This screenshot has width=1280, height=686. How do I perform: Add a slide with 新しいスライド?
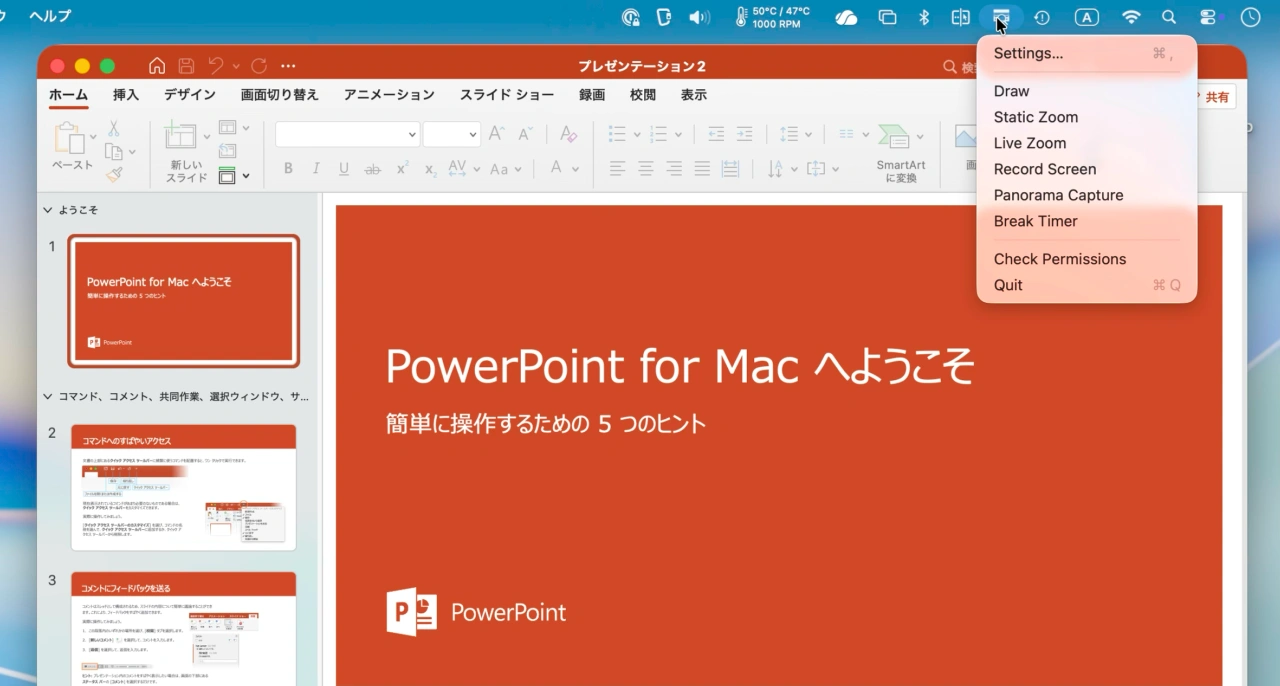click(x=181, y=136)
